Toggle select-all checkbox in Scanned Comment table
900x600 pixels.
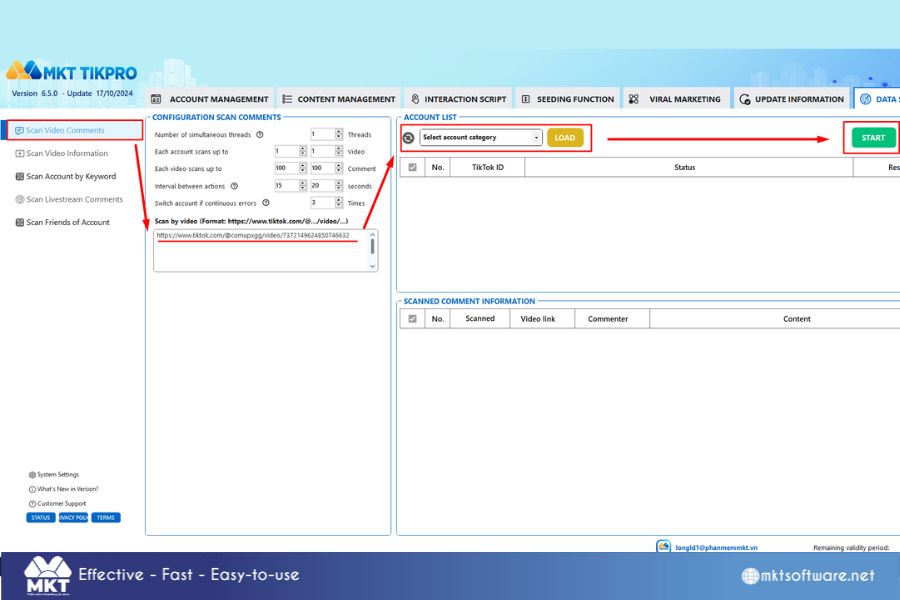point(412,319)
